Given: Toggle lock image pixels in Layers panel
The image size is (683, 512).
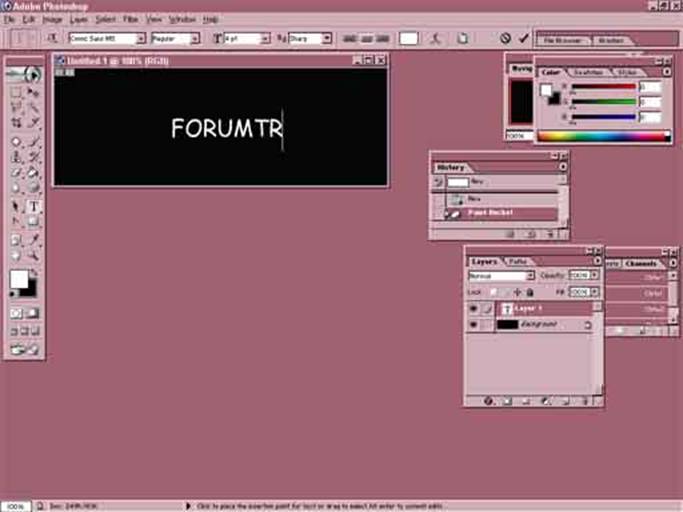Looking at the screenshot, I should (x=505, y=292).
